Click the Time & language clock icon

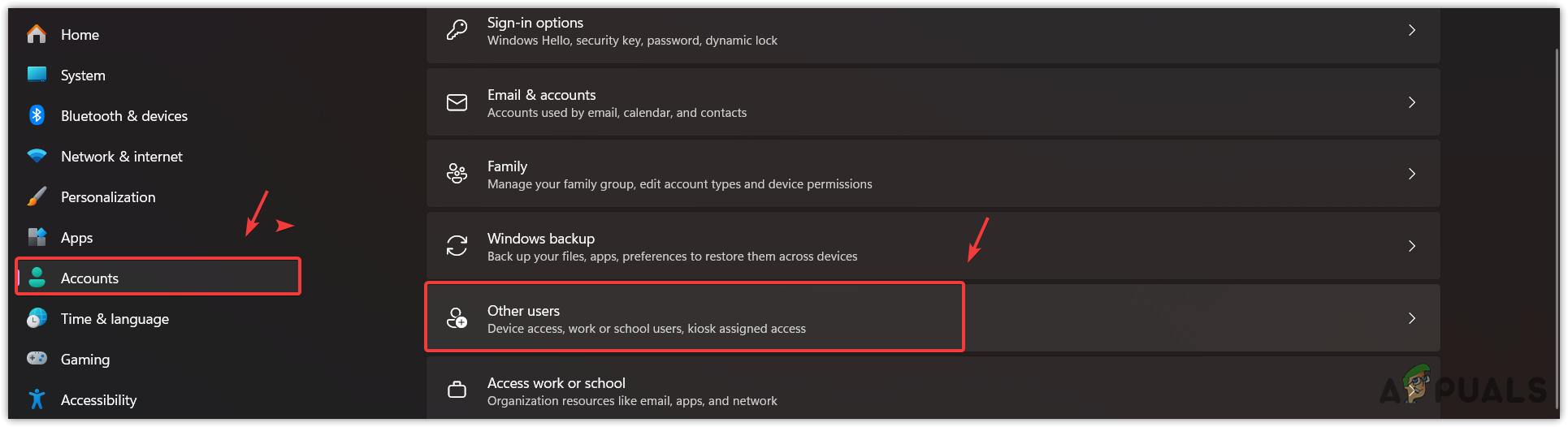[37, 318]
